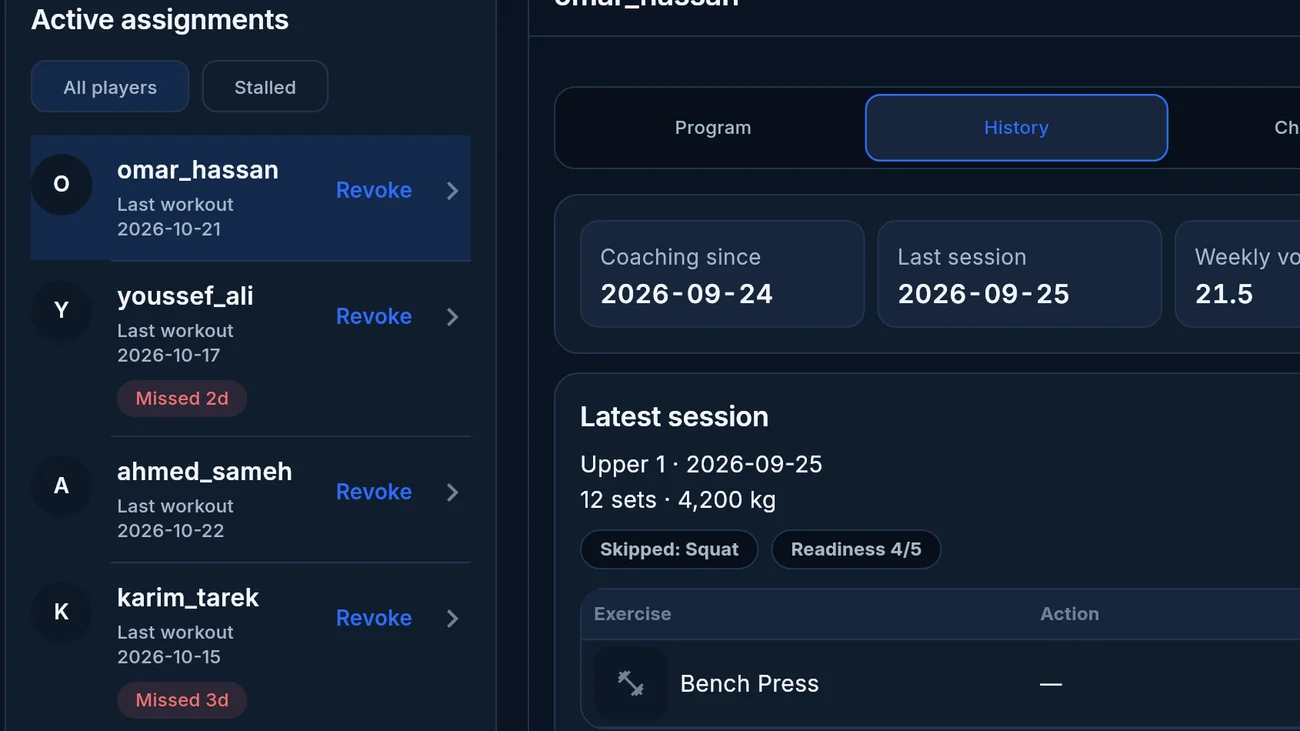Switch to the Program tab

pos(713,128)
